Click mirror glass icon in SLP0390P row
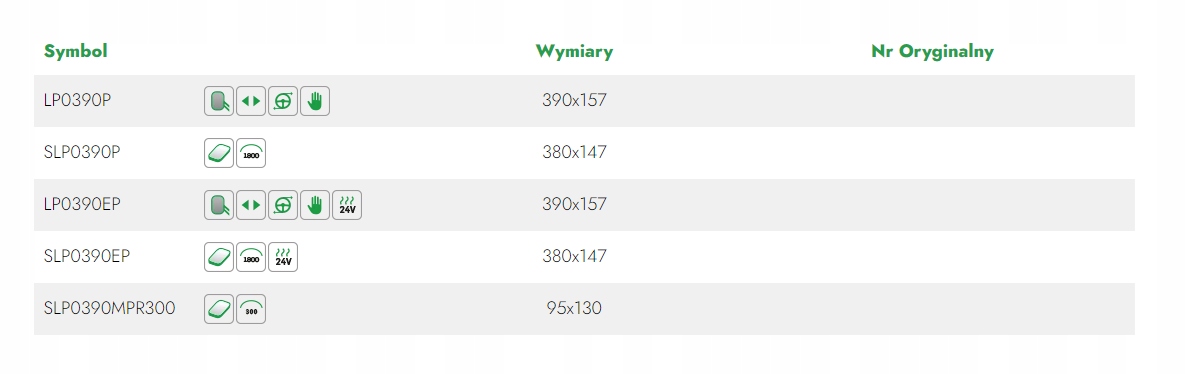 (219, 153)
